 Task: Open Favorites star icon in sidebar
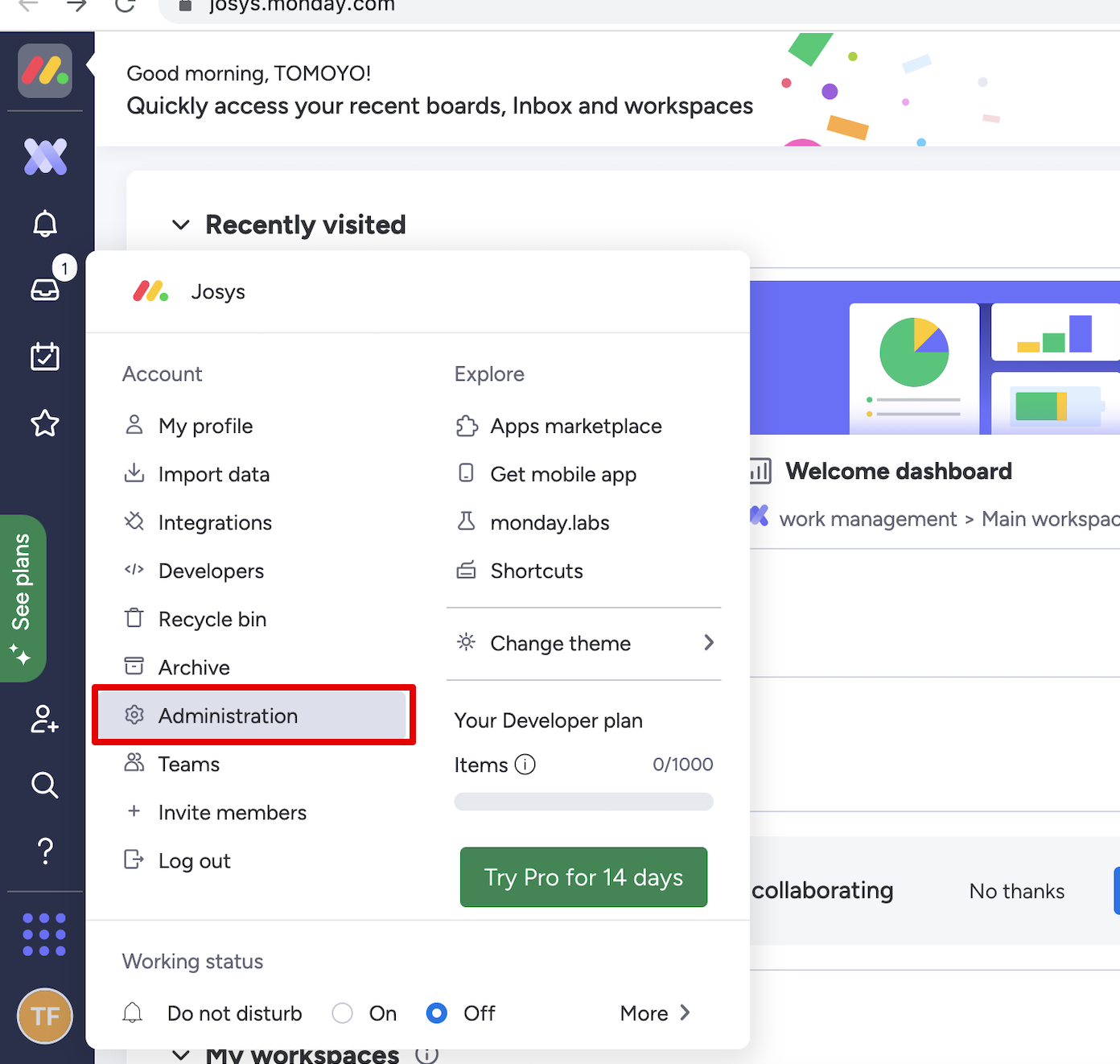pyautogui.click(x=45, y=423)
